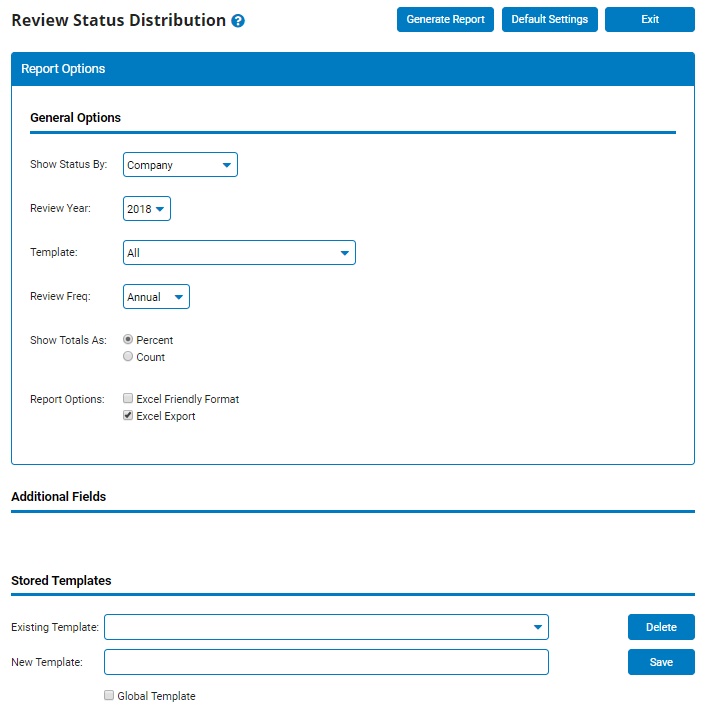The image size is (706, 716).
Task: Click the Report Options panel header
Action: coord(353,69)
